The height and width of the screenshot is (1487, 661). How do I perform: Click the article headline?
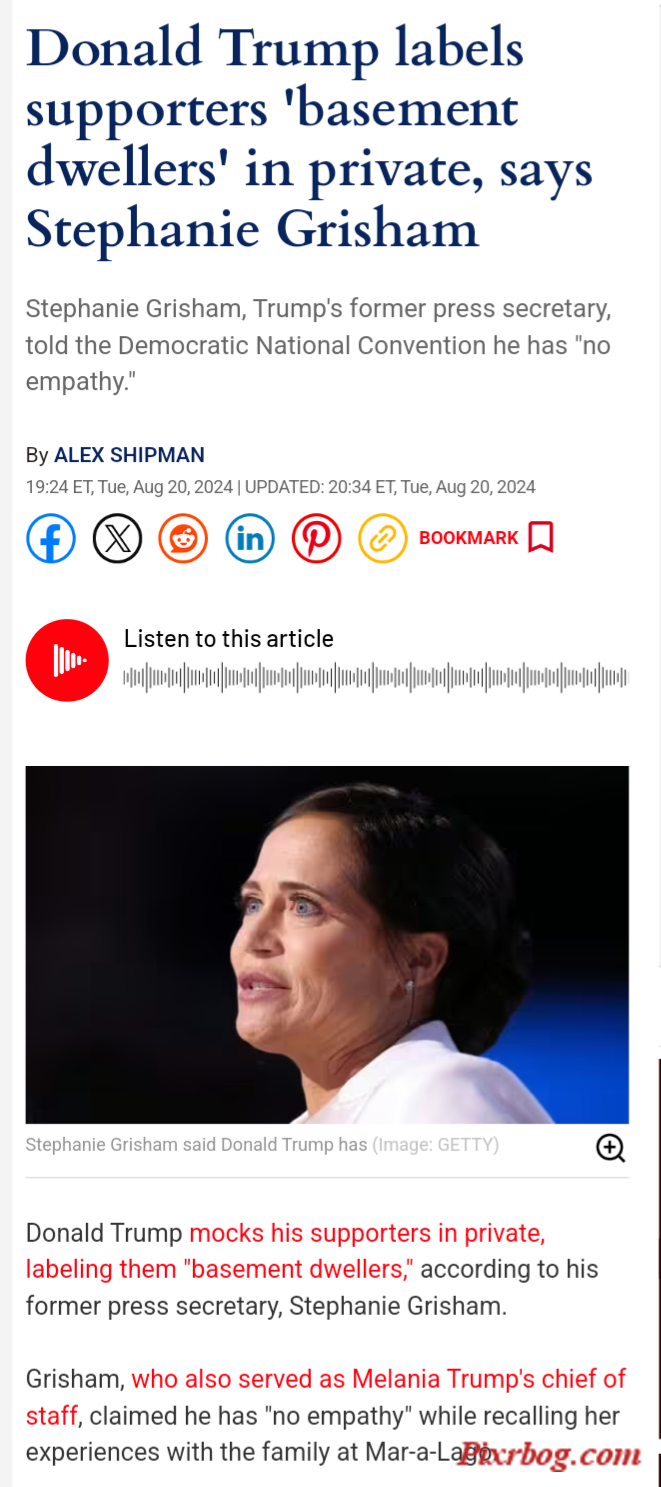(309, 139)
